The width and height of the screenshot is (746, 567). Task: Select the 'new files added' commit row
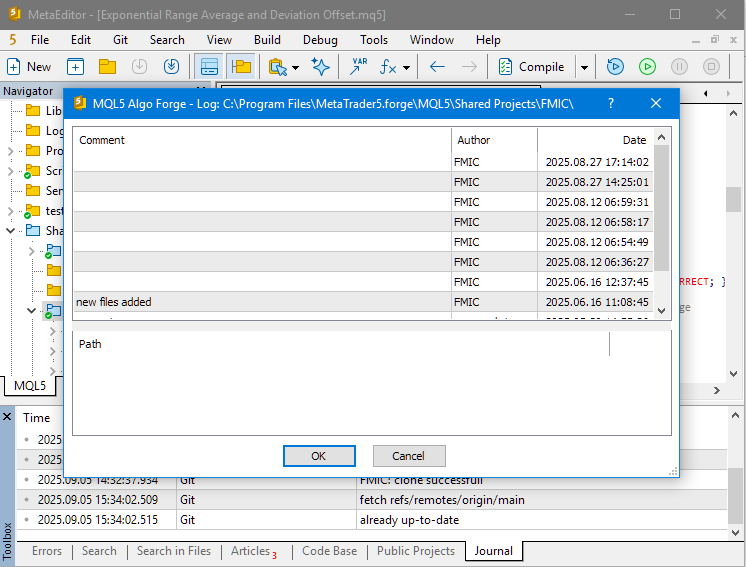click(363, 302)
